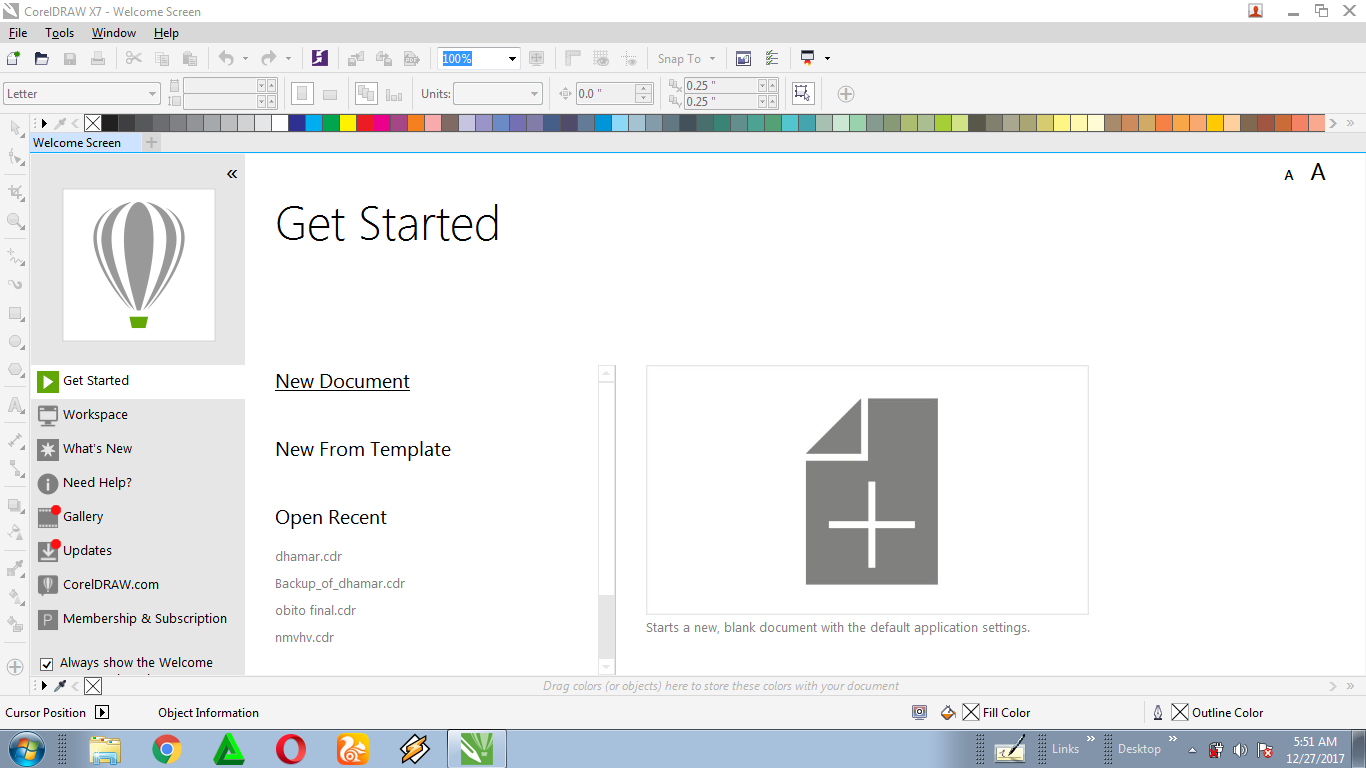Click the zoom level input field
The width and height of the screenshot is (1366, 768).
click(472, 59)
